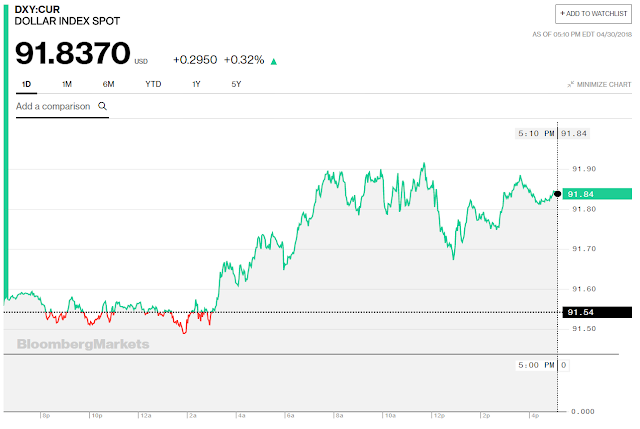Click the 4p x-axis time label
This screenshot has height=429, width=640.
click(x=535, y=416)
